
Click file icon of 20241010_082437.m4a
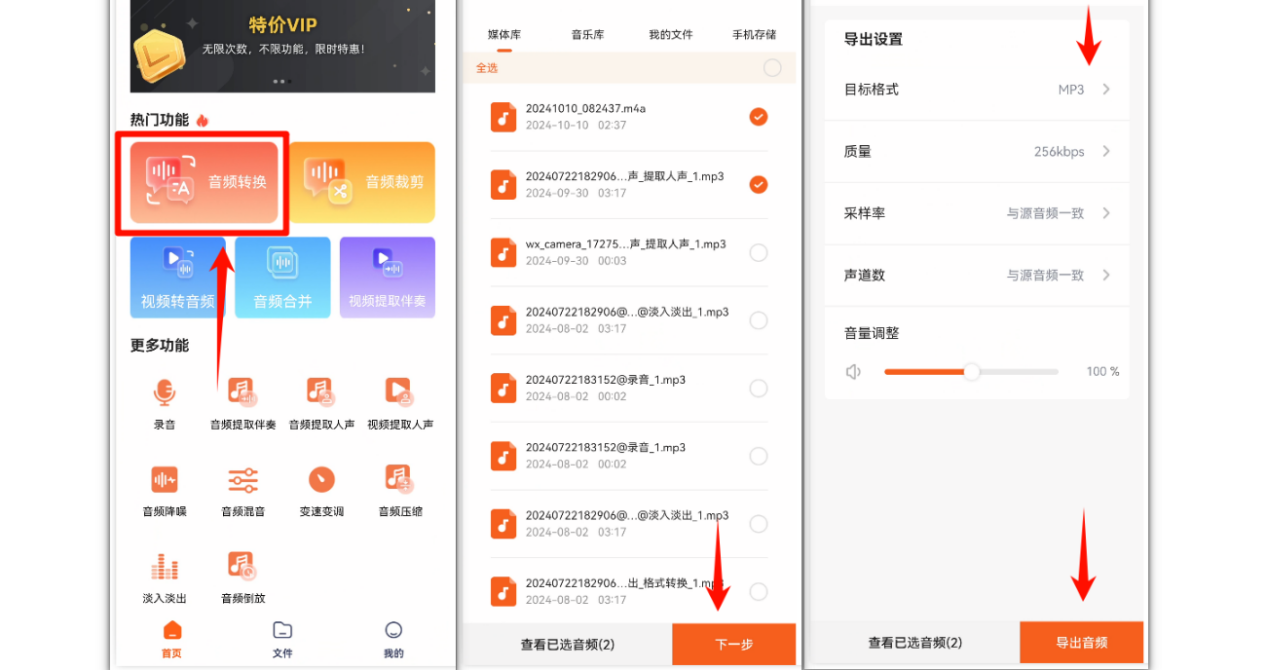pyautogui.click(x=503, y=117)
